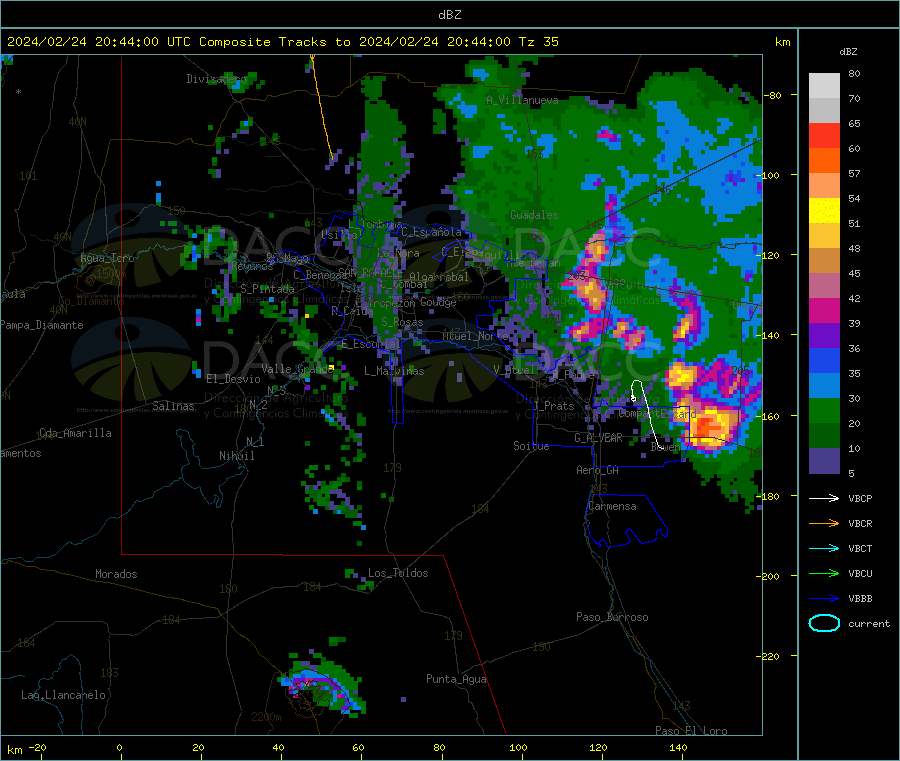
Task: Select the magenta 39-42 dBZ color swatch
Action: tap(824, 310)
